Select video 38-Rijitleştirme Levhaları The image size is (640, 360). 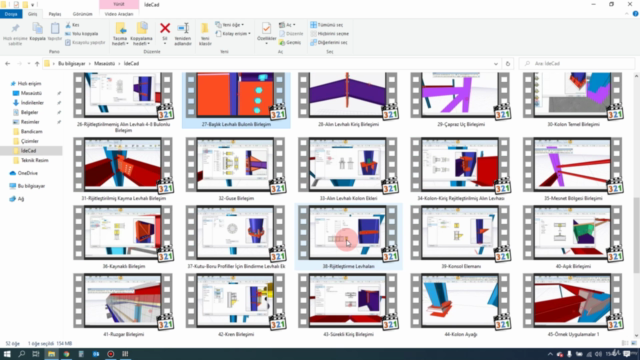[x=348, y=237]
